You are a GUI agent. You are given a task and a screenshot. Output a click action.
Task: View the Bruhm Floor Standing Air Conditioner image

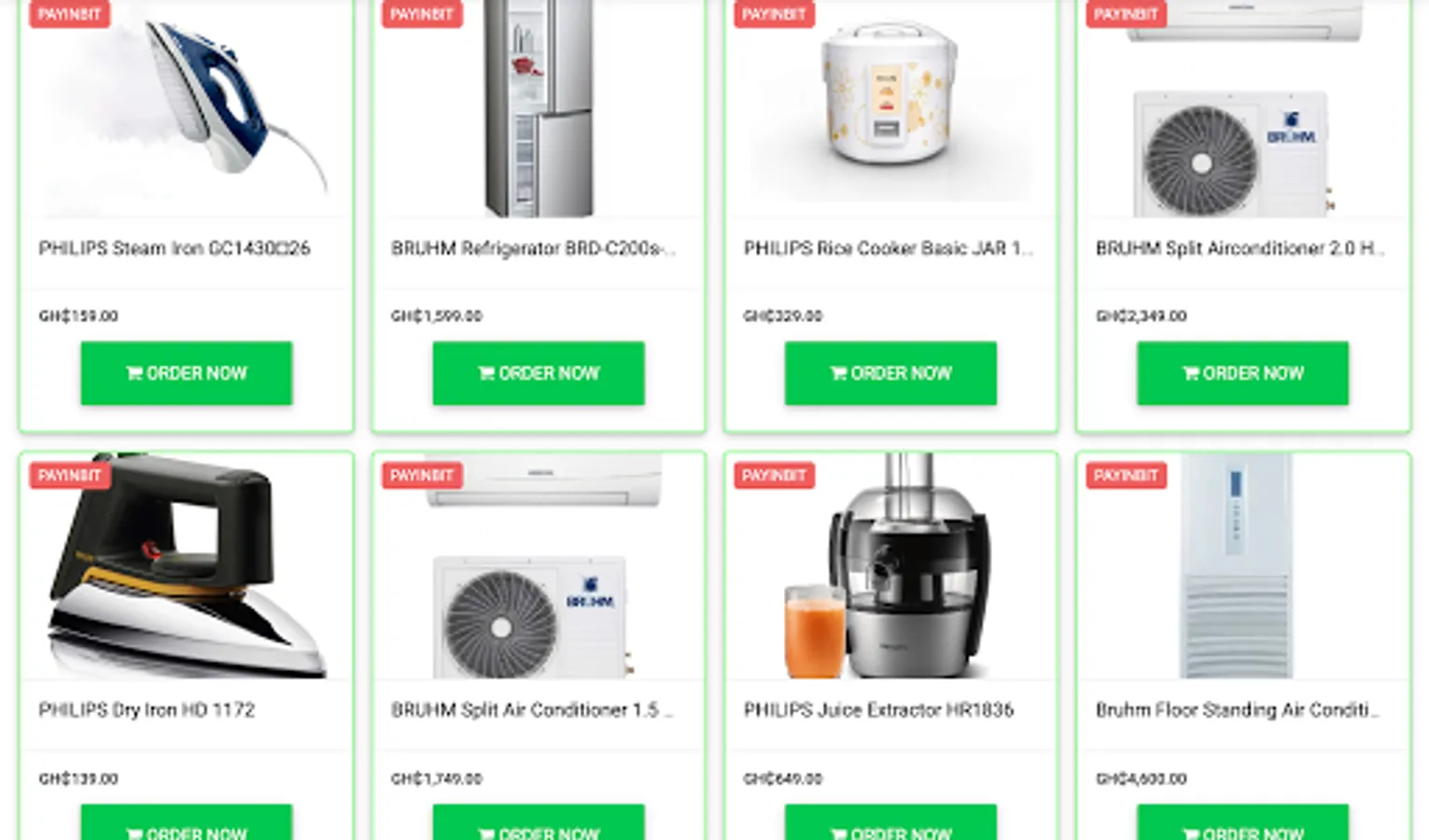pyautogui.click(x=1242, y=567)
